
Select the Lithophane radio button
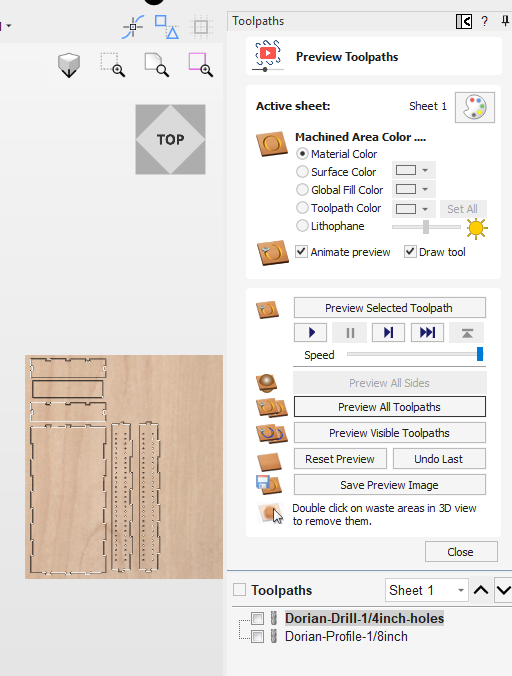tap(303, 225)
